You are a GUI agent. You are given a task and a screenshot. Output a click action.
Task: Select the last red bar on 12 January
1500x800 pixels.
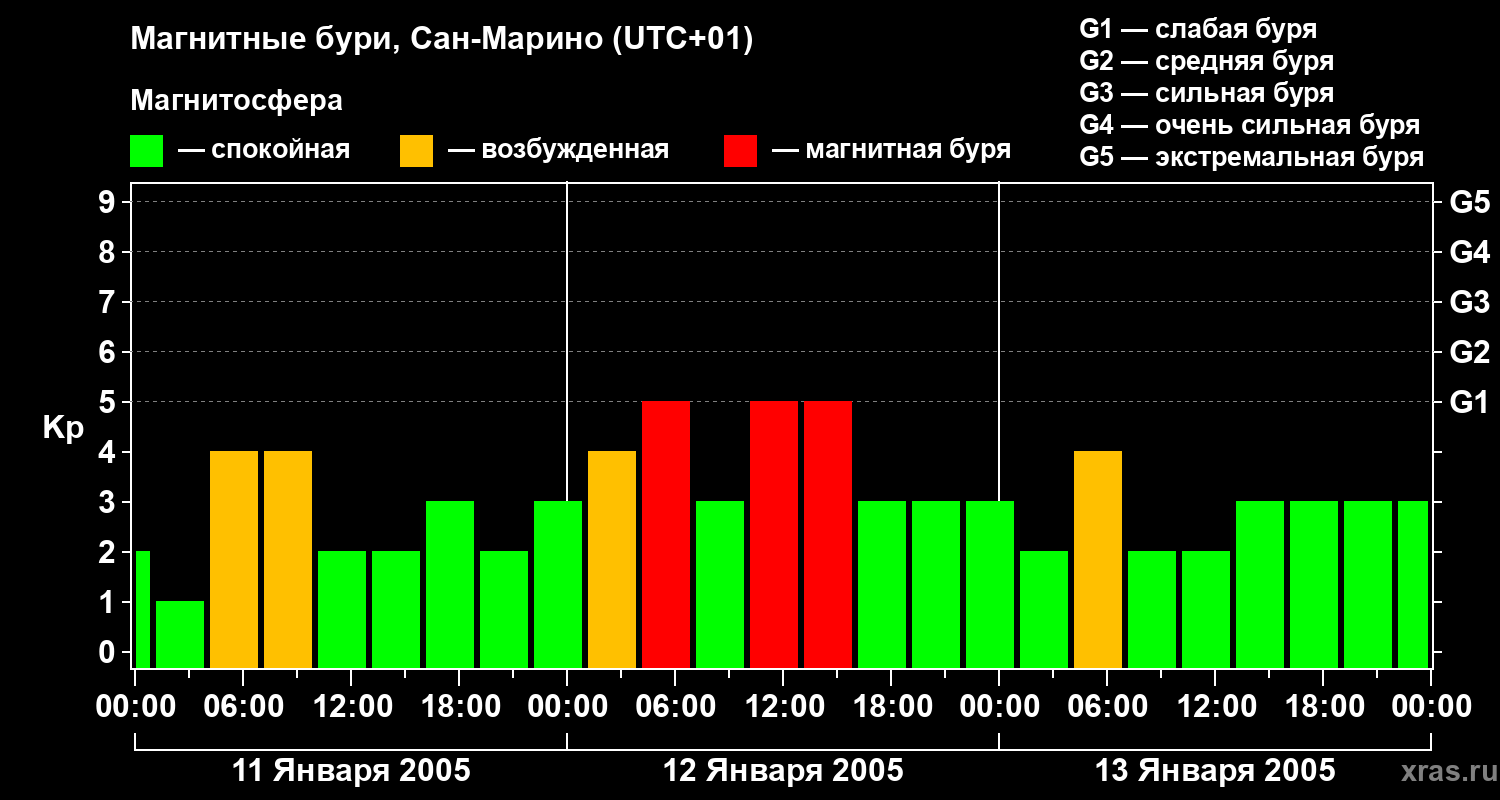[828, 534]
